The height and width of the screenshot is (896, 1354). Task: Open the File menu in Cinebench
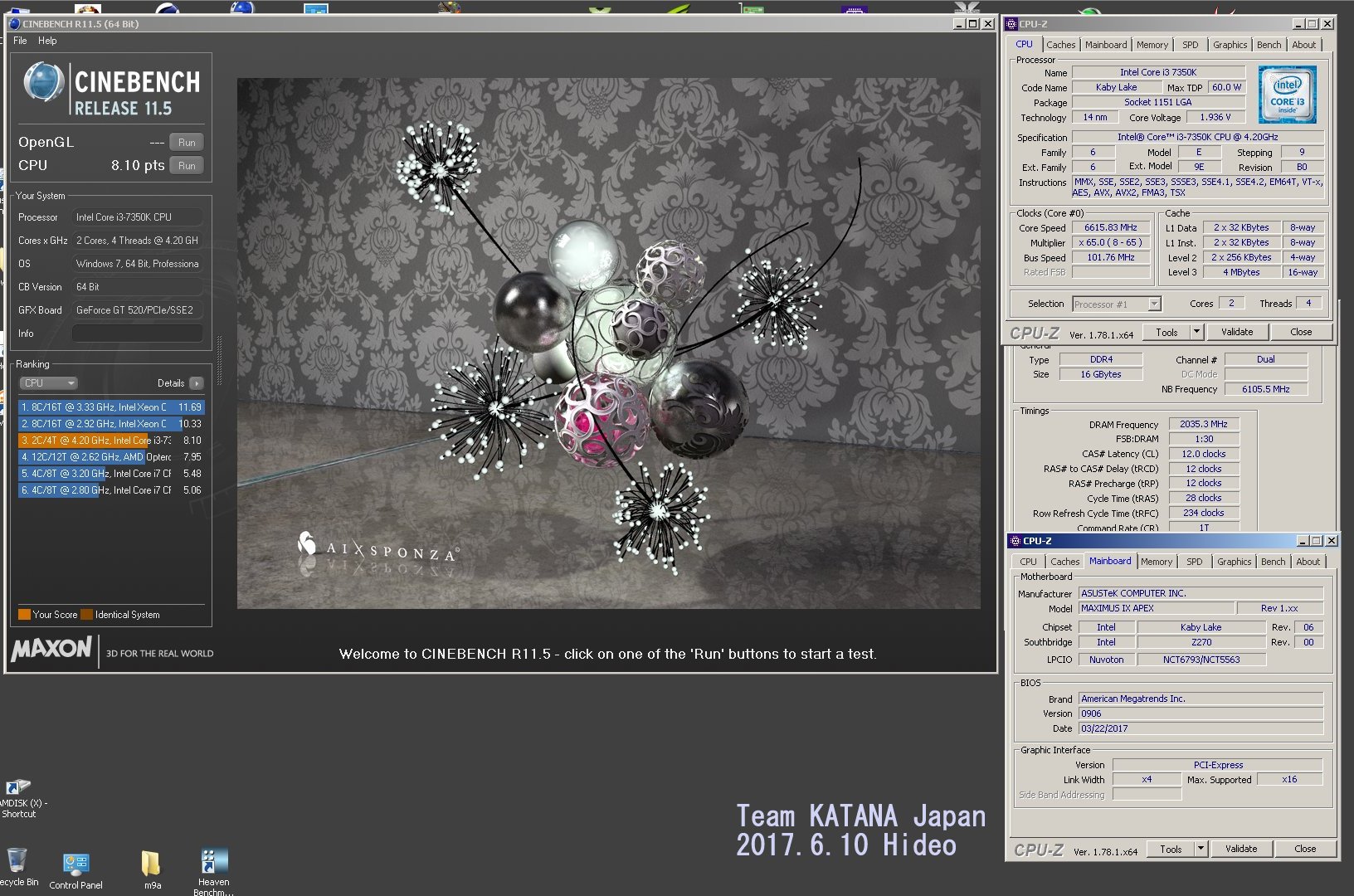20,41
